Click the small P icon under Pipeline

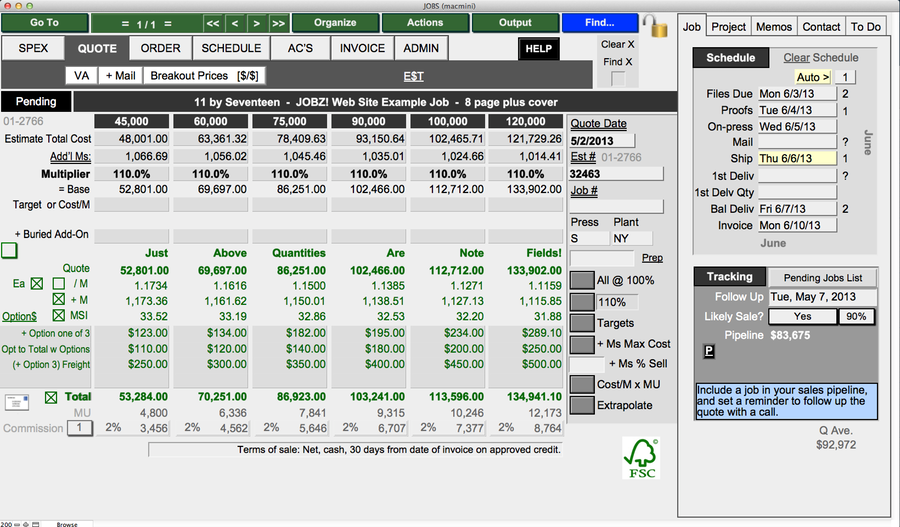(709, 351)
